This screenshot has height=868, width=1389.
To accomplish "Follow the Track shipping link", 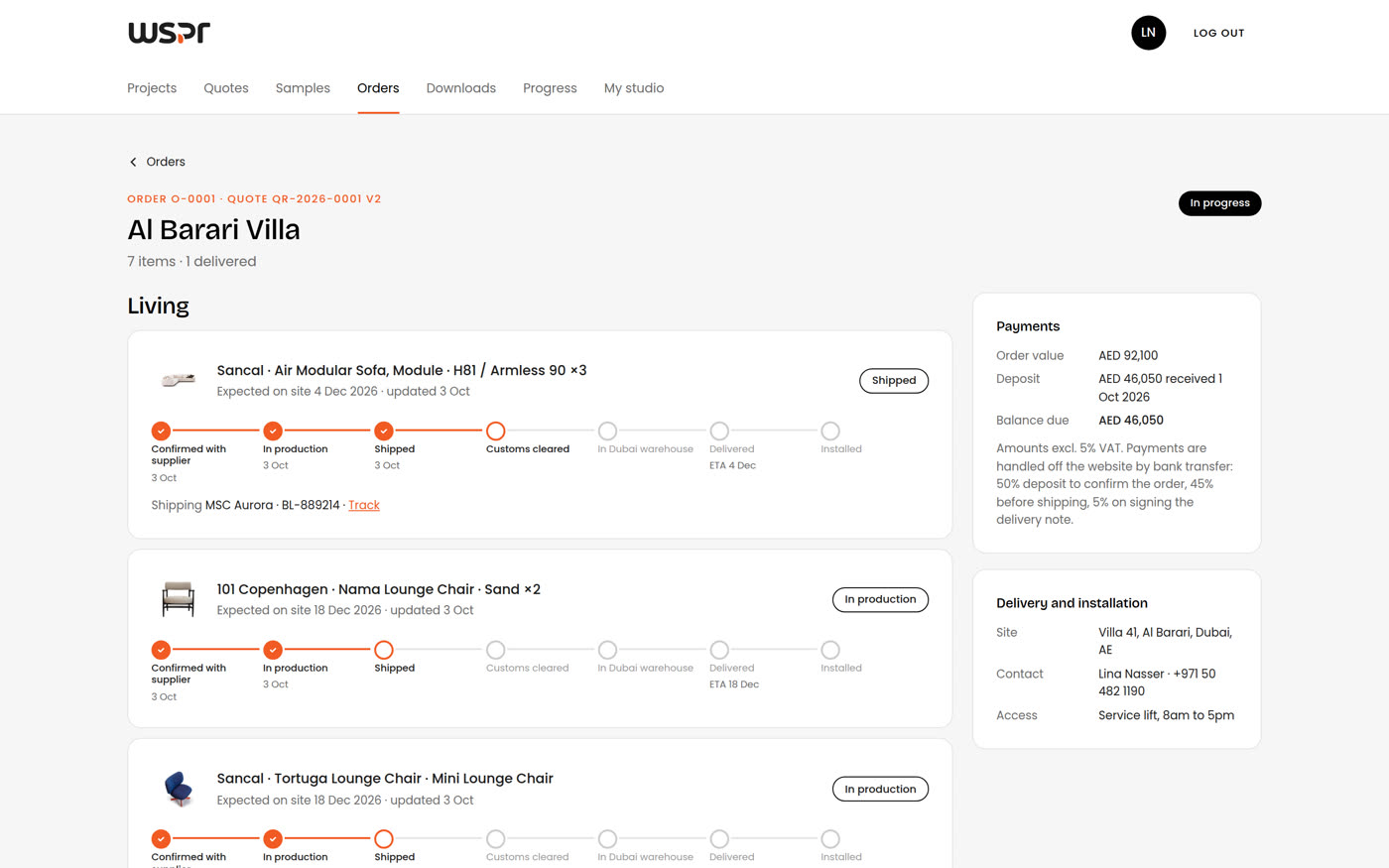I will pos(364,505).
